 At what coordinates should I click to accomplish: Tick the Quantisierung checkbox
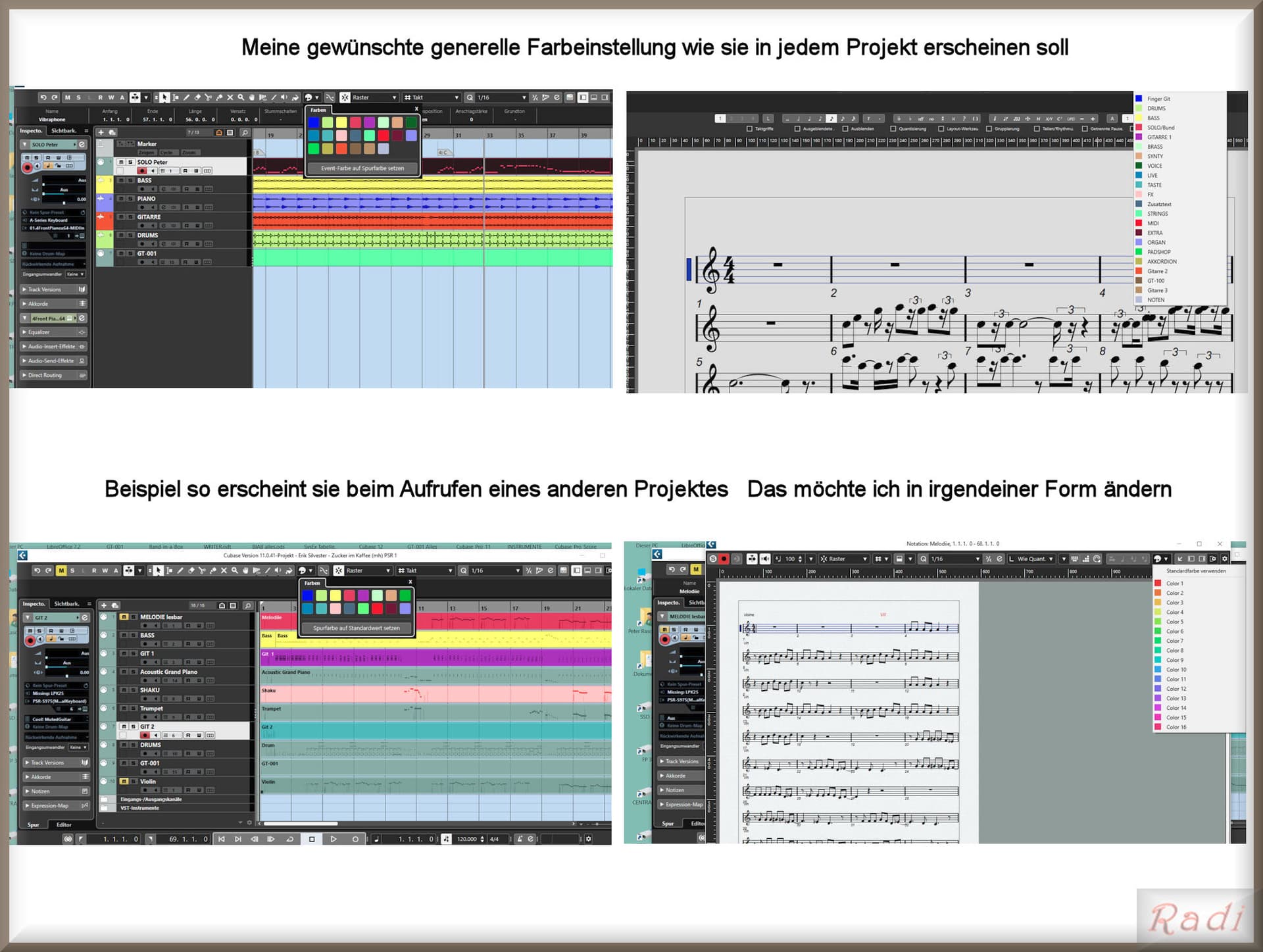(x=893, y=129)
